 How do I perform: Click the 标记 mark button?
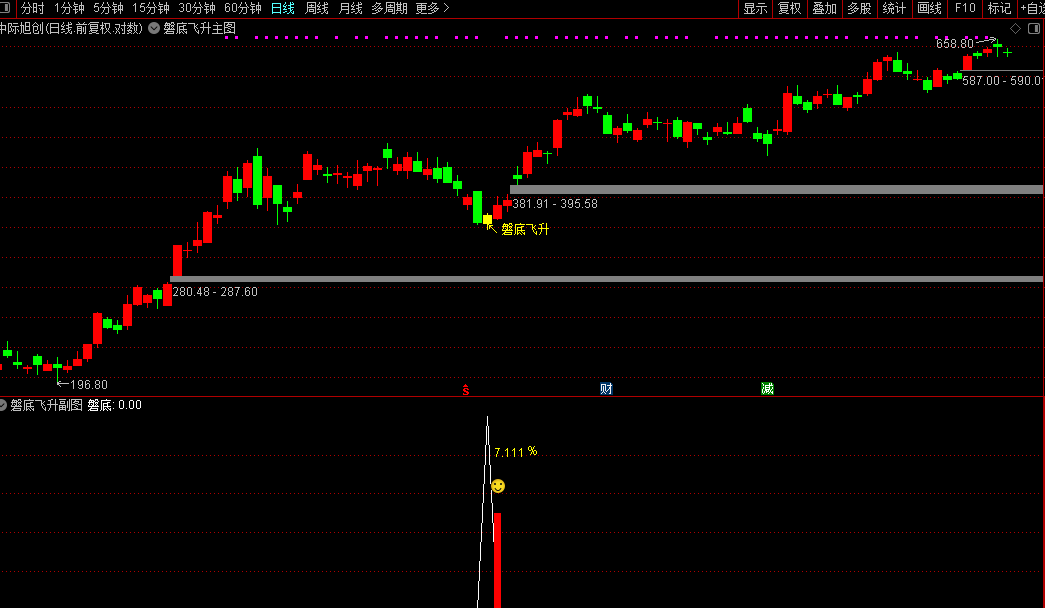tap(1000, 8)
